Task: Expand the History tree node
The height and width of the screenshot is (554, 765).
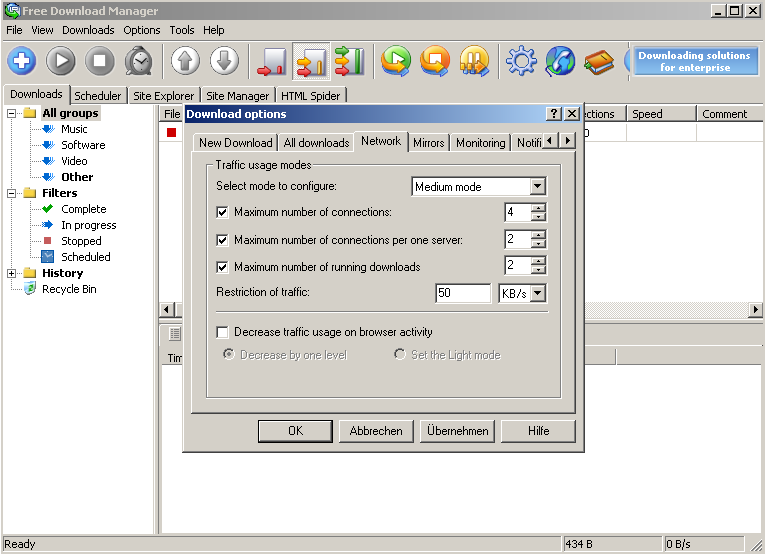Action: 12,273
